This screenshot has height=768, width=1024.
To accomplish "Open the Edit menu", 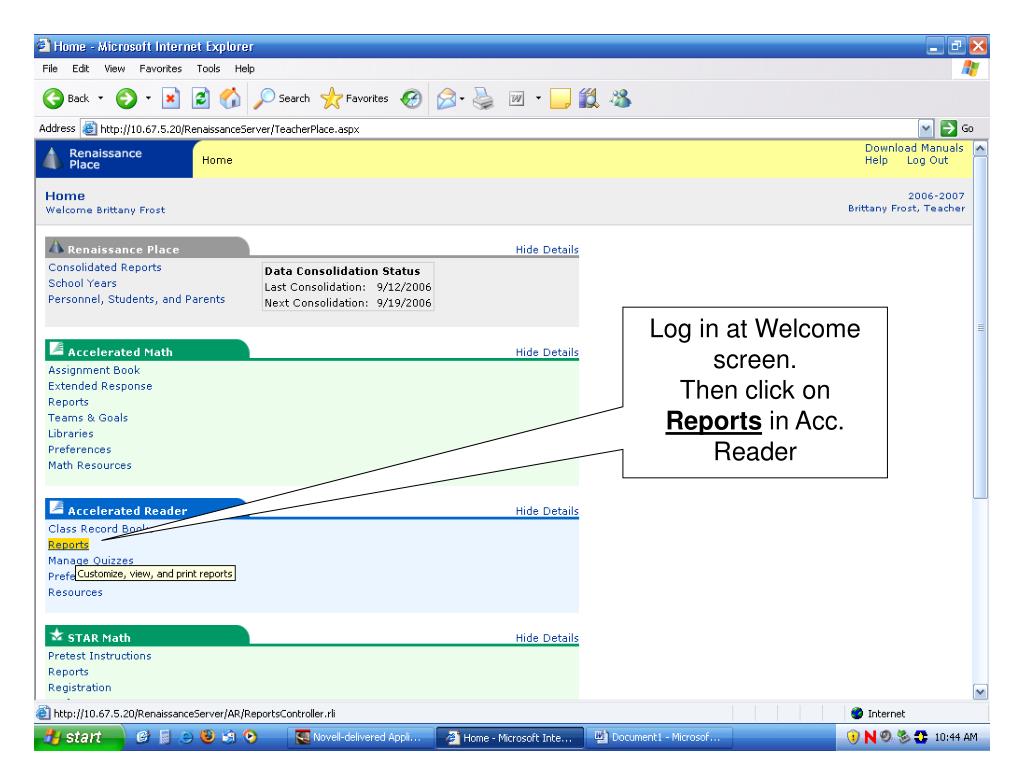I will click(x=80, y=69).
